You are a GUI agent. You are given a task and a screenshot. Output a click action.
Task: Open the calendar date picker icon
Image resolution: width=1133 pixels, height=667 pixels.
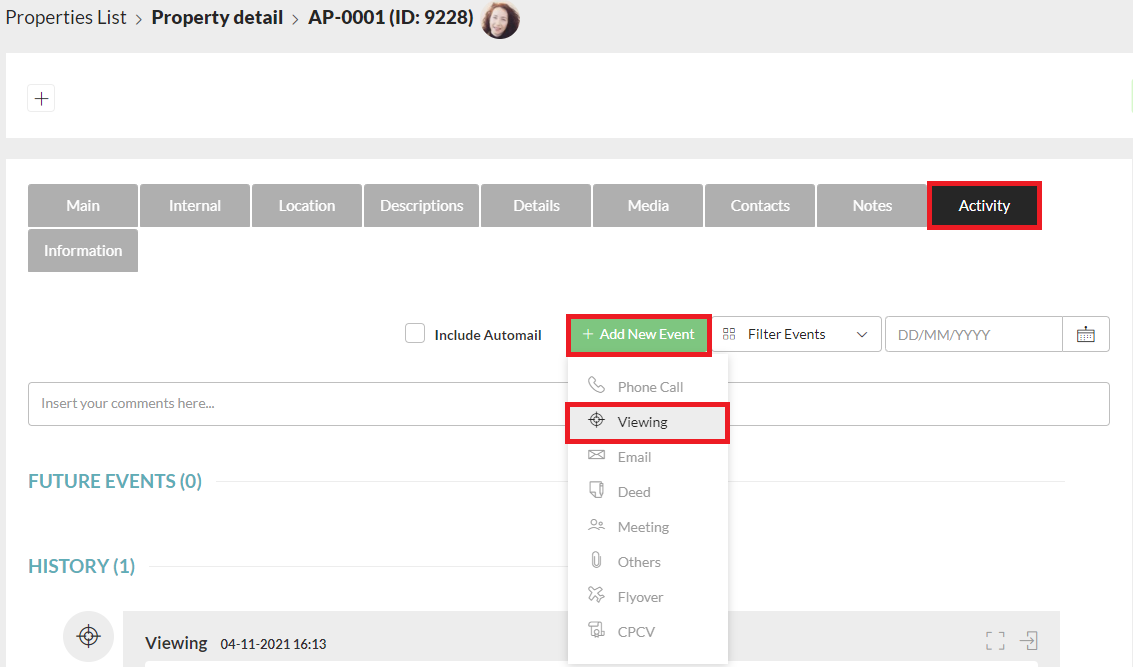tap(1086, 335)
